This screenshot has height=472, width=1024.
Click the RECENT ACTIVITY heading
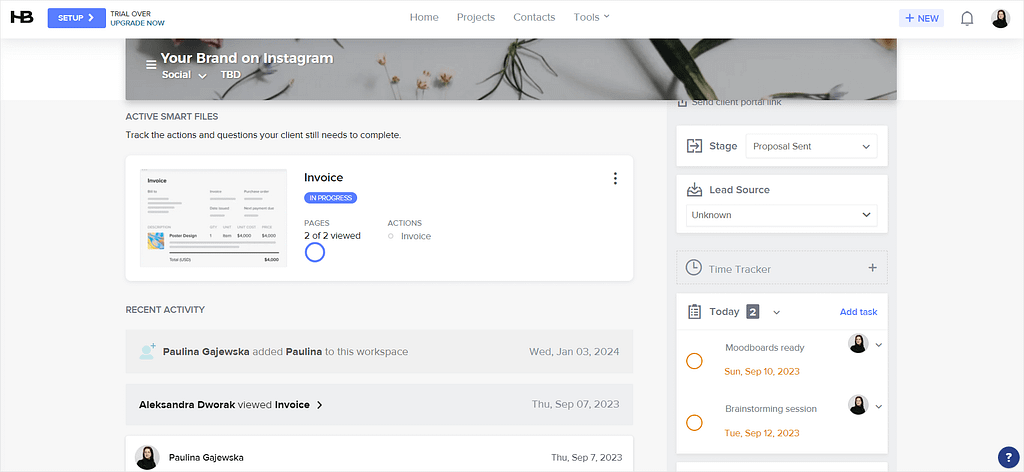pyautogui.click(x=165, y=309)
